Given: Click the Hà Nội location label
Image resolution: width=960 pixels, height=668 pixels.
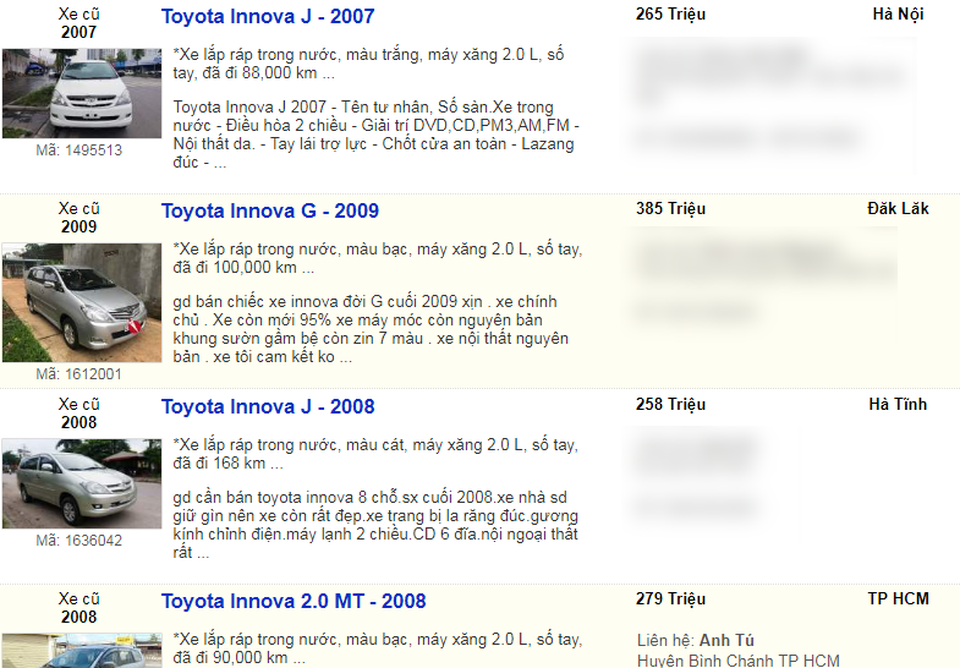Looking at the screenshot, I should click(897, 14).
